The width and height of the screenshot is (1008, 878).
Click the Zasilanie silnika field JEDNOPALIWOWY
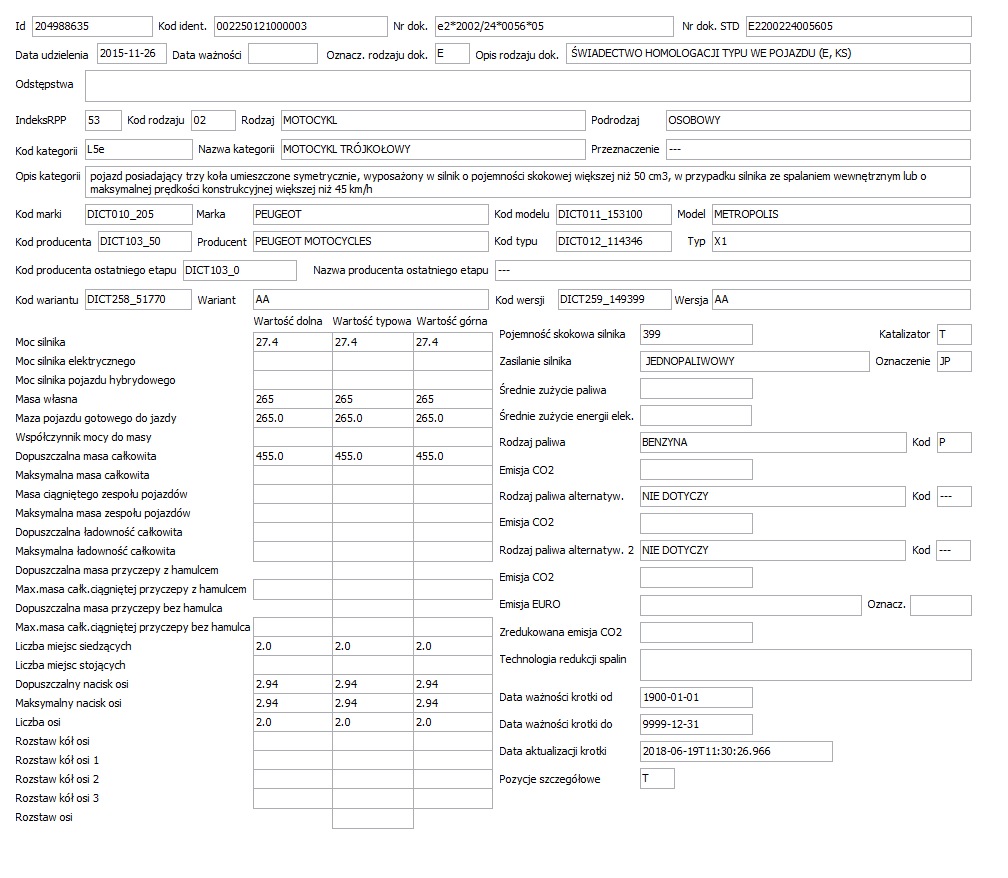(755, 361)
